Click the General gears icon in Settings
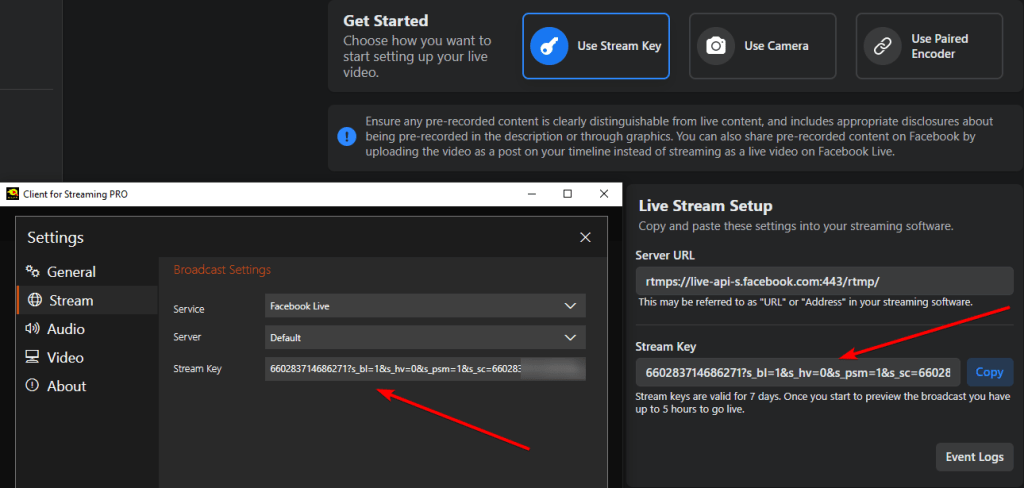 pyautogui.click(x=33, y=271)
